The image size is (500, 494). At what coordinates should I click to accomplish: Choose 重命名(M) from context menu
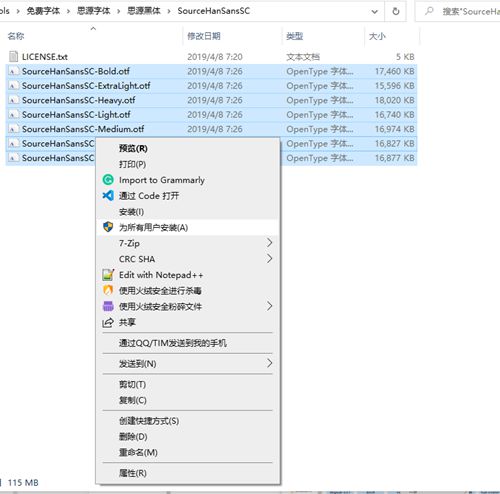click(x=187, y=452)
